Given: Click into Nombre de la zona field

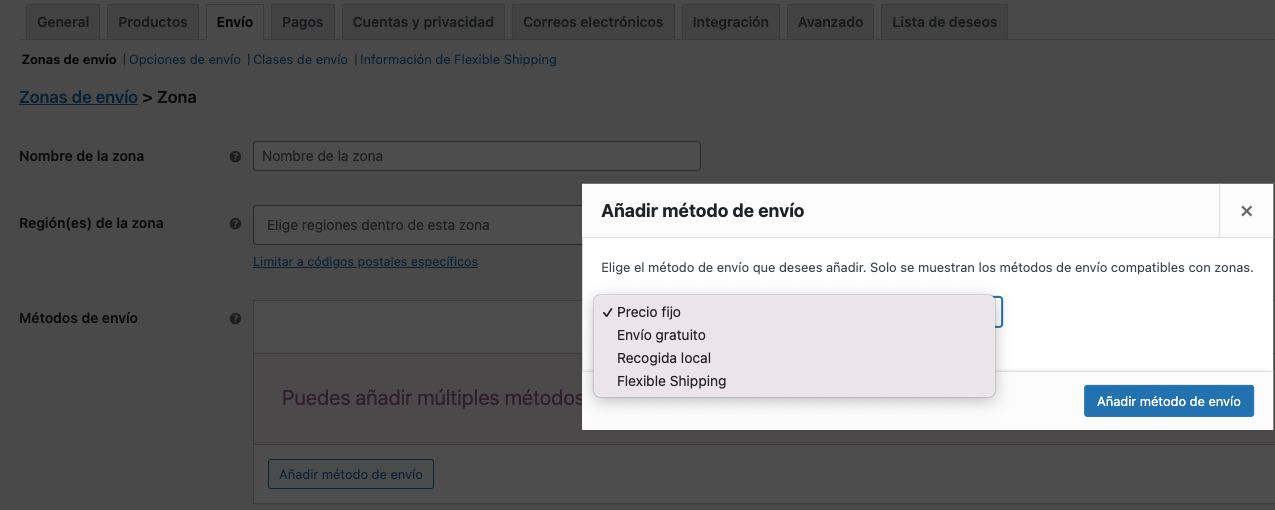Looking at the screenshot, I should [x=477, y=156].
